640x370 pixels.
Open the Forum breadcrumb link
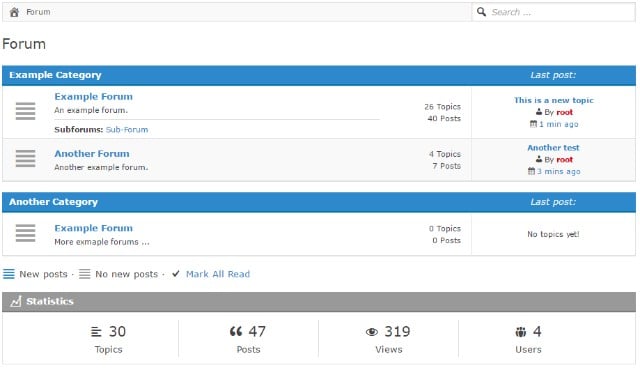tap(38, 12)
